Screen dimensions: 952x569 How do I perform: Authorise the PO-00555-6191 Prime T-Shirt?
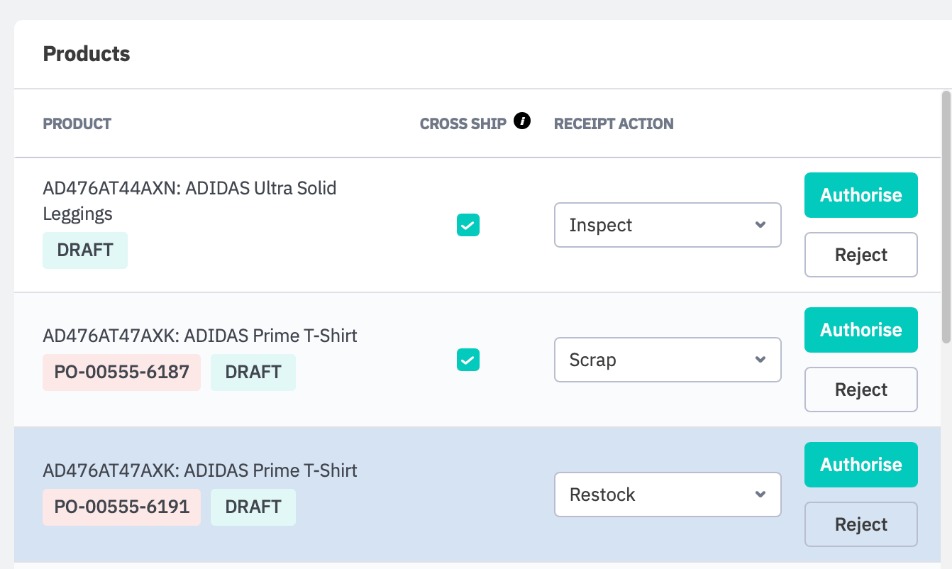(861, 465)
